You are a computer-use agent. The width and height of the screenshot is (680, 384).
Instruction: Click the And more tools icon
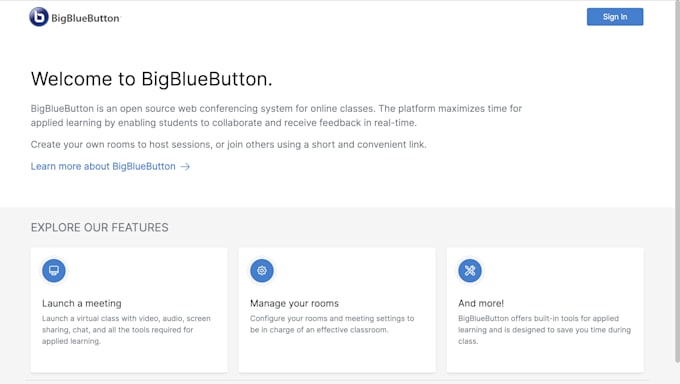tap(470, 270)
